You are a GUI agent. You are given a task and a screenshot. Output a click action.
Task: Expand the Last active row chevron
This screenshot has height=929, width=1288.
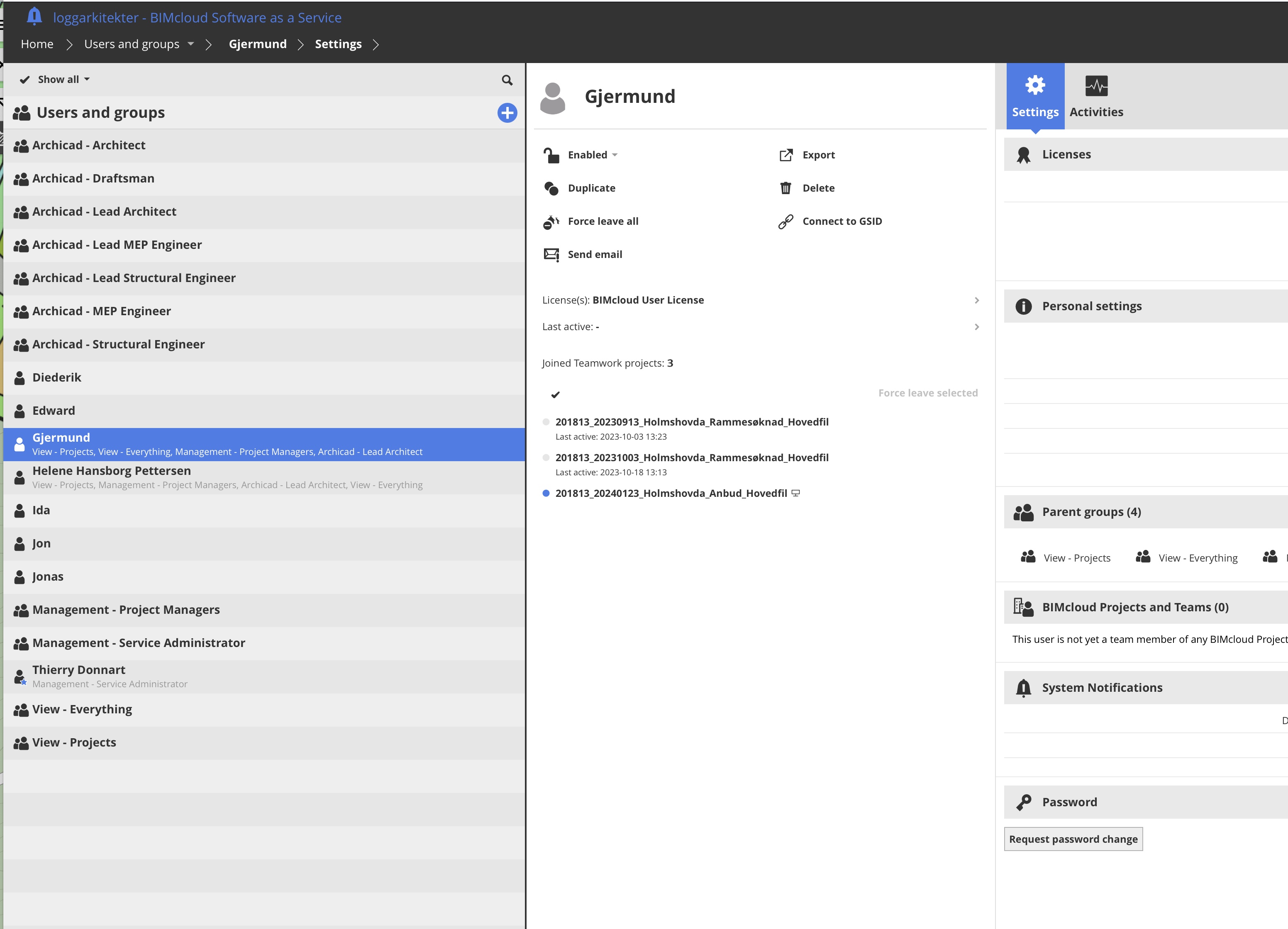click(x=976, y=327)
